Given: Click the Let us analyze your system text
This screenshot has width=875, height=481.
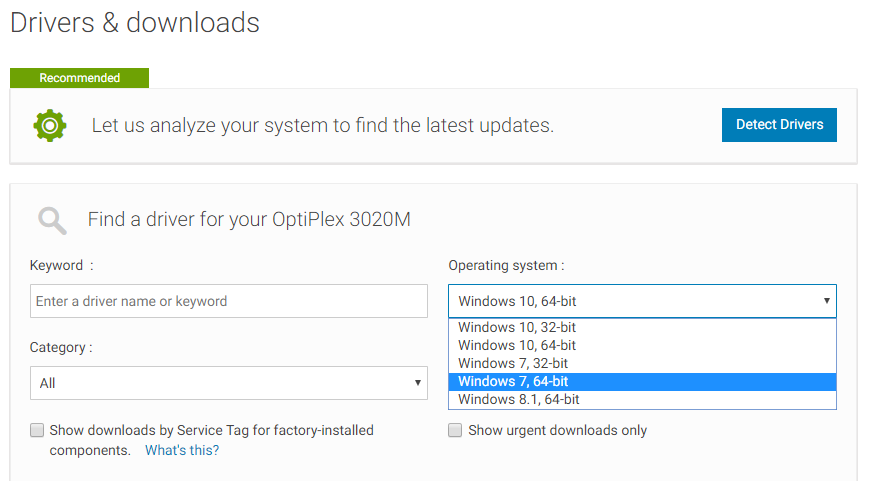Looking at the screenshot, I should (x=323, y=126).
